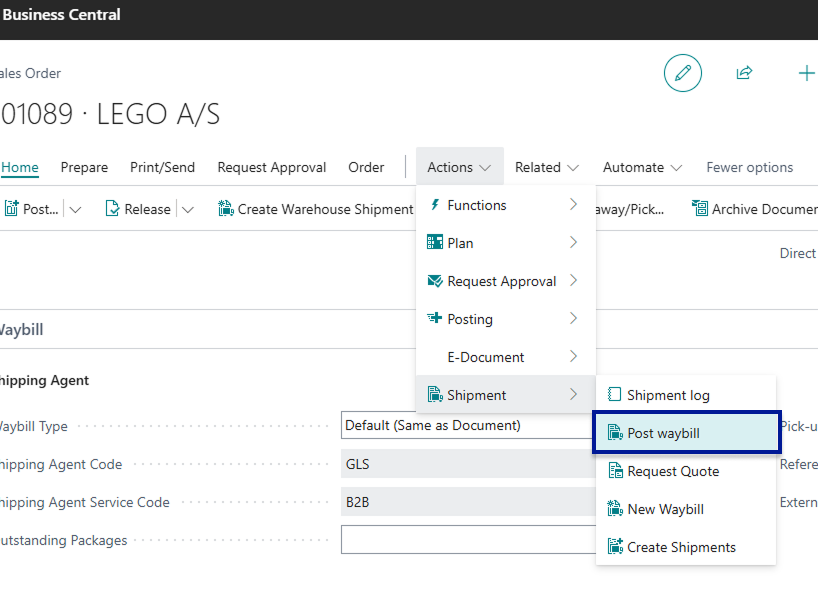
Task: Choose Create Shipments
Action: point(686,547)
